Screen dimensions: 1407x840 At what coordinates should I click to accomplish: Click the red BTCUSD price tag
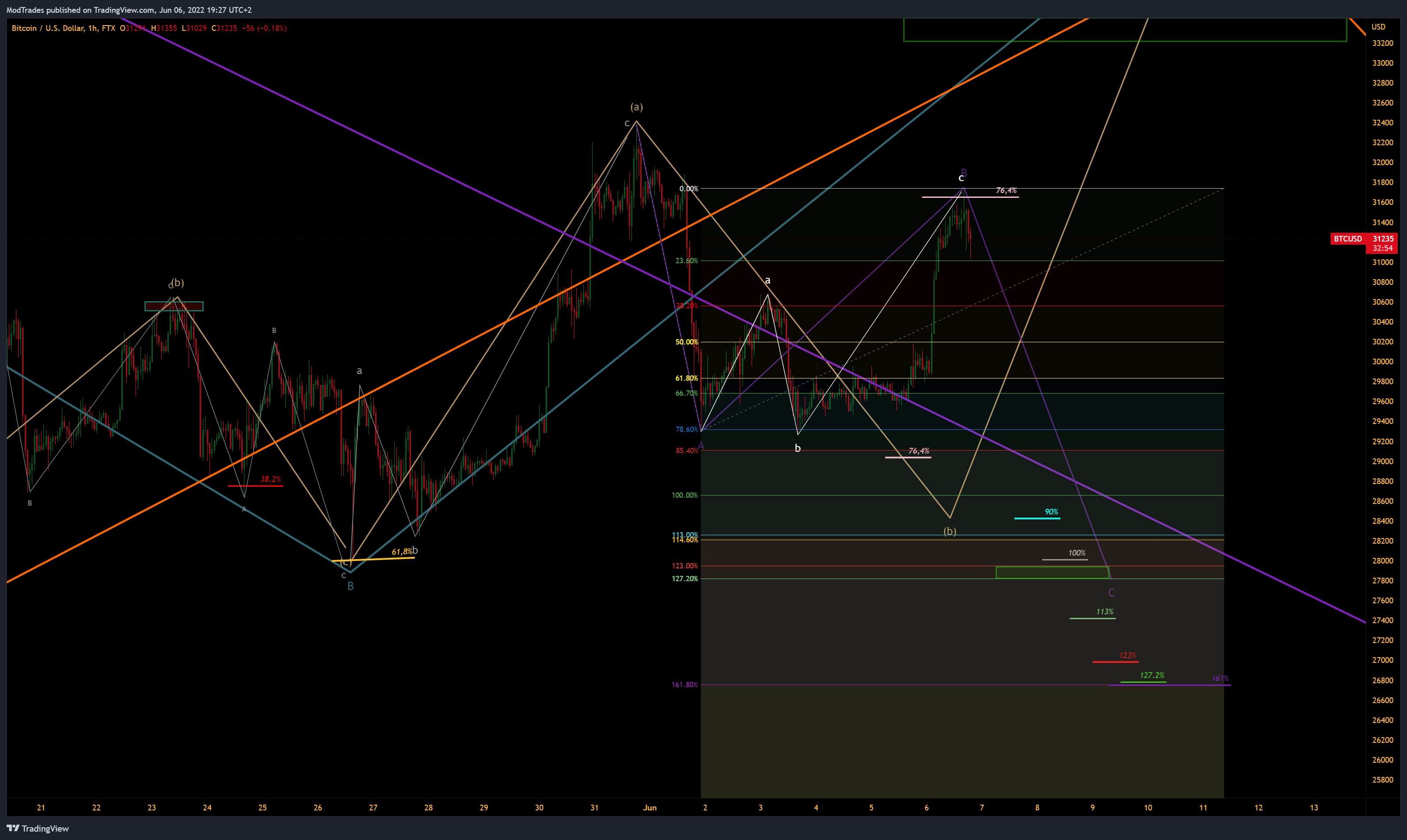point(1347,239)
